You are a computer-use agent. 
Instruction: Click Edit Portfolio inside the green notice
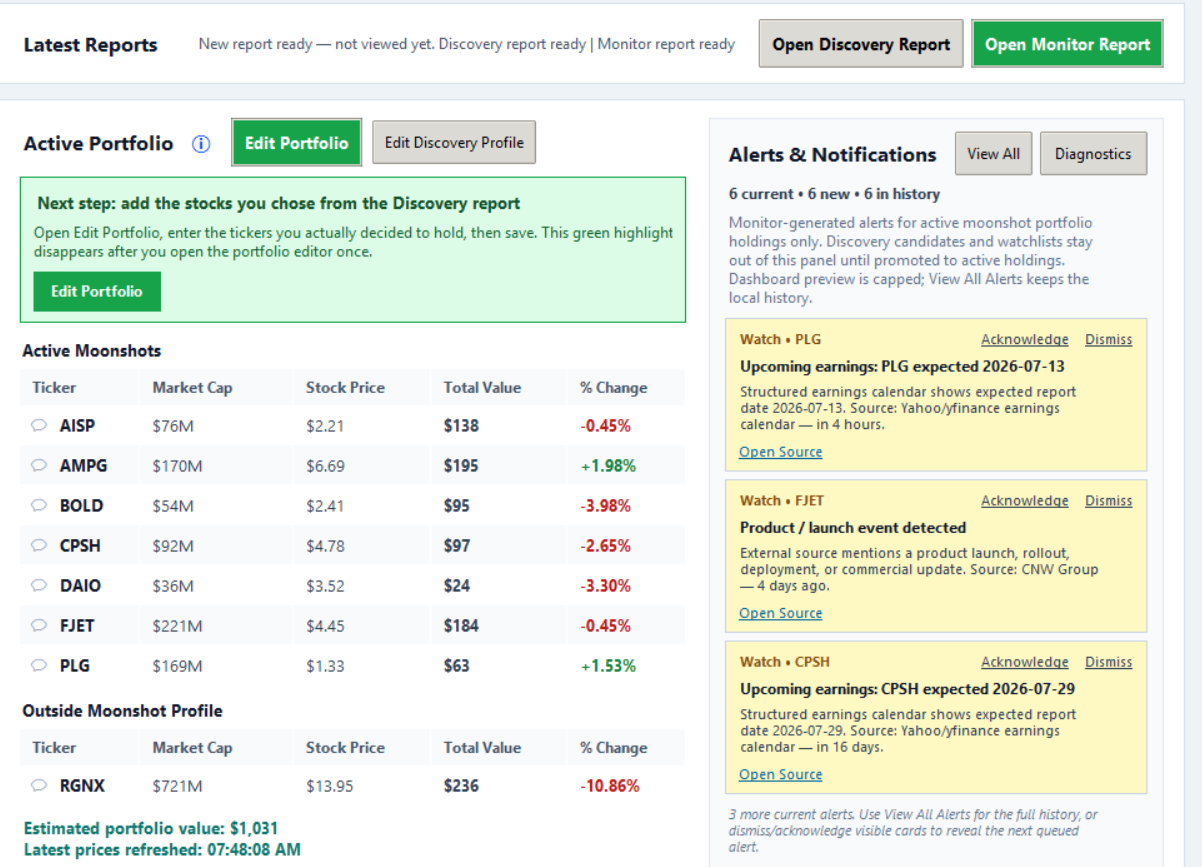(97, 292)
